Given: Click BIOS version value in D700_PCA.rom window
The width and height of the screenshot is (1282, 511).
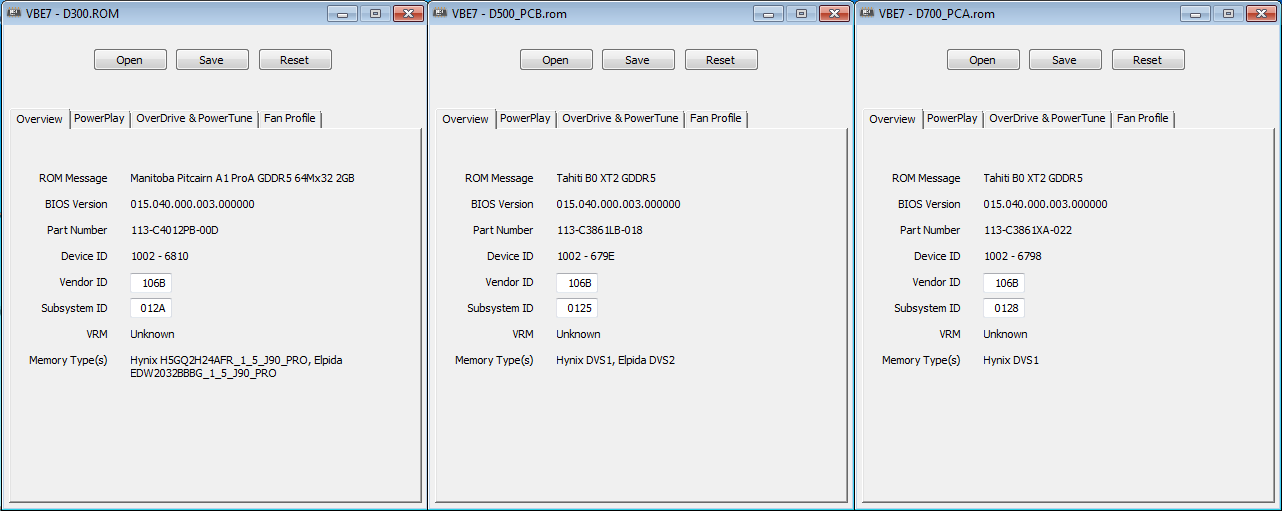Looking at the screenshot, I should pyautogui.click(x=1046, y=205).
